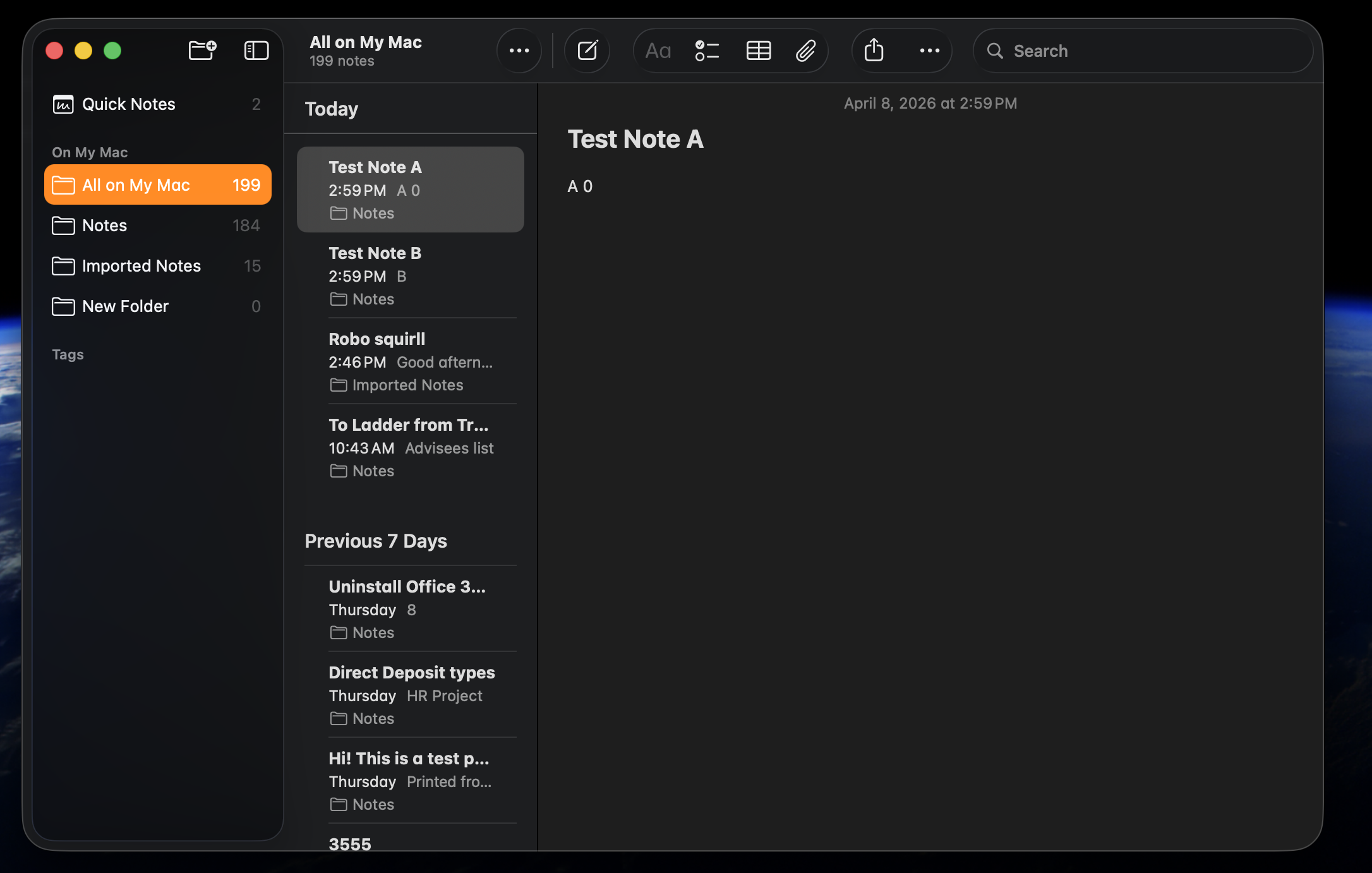Open Direct Deposit types note
Image resolution: width=1372 pixels, height=873 pixels.
click(x=411, y=695)
